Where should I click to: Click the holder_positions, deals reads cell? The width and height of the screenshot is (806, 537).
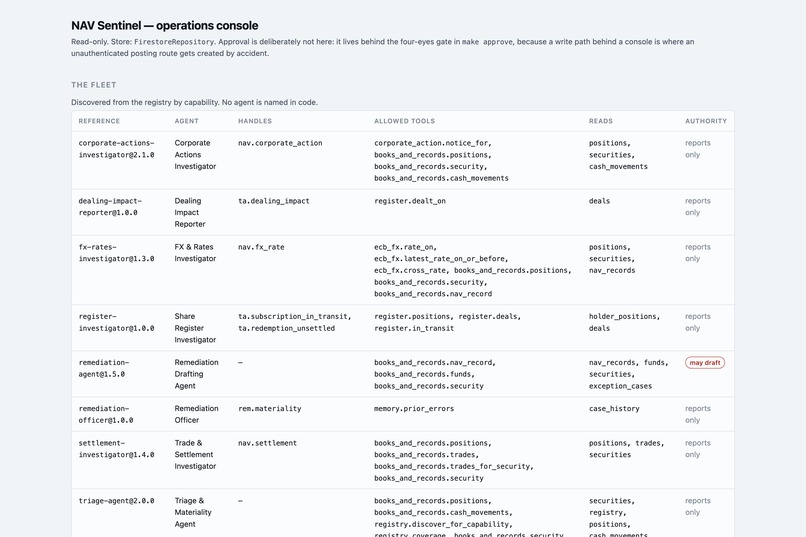pyautogui.click(x=625, y=322)
